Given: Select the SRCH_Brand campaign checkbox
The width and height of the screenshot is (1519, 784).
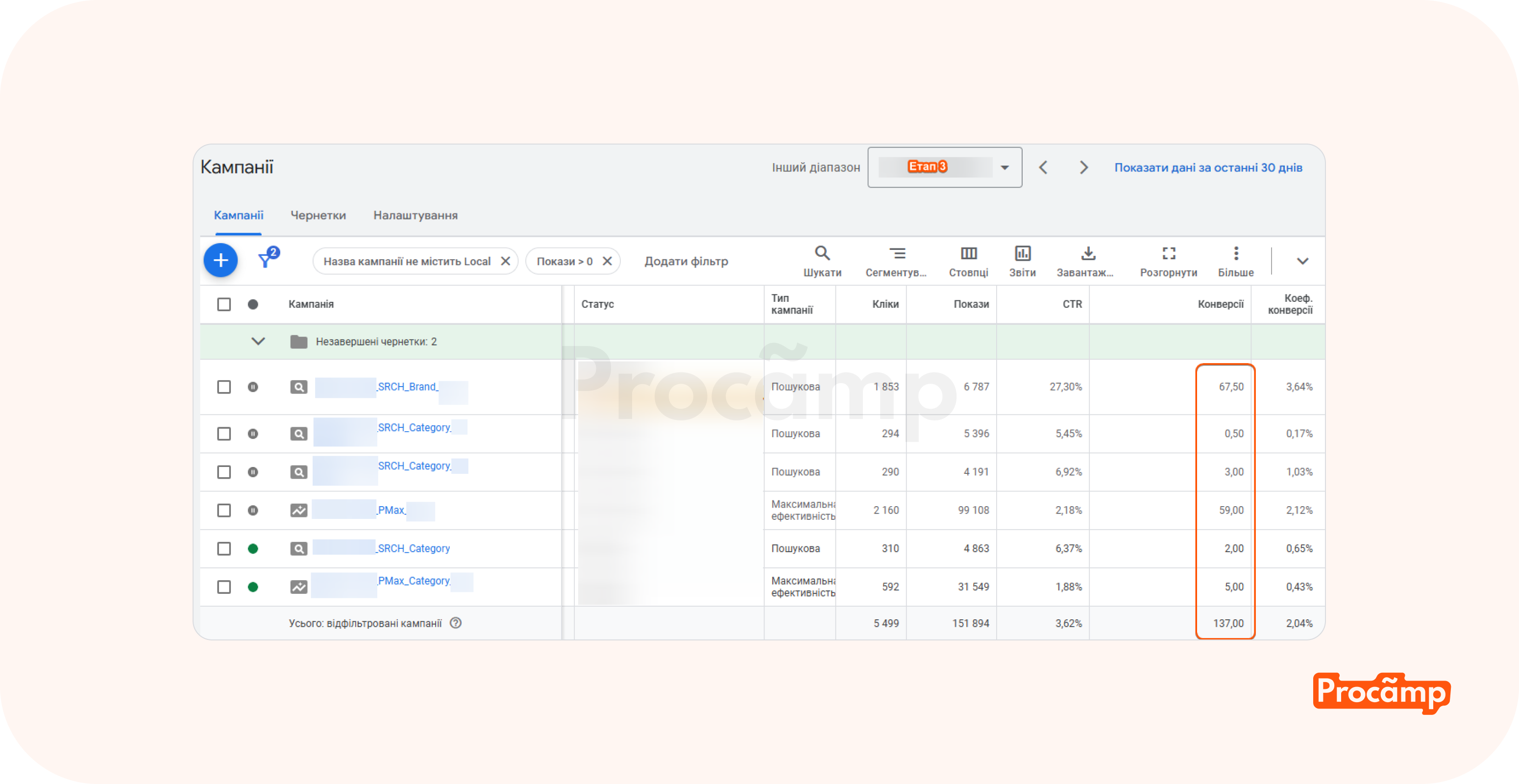Looking at the screenshot, I should coord(224,387).
